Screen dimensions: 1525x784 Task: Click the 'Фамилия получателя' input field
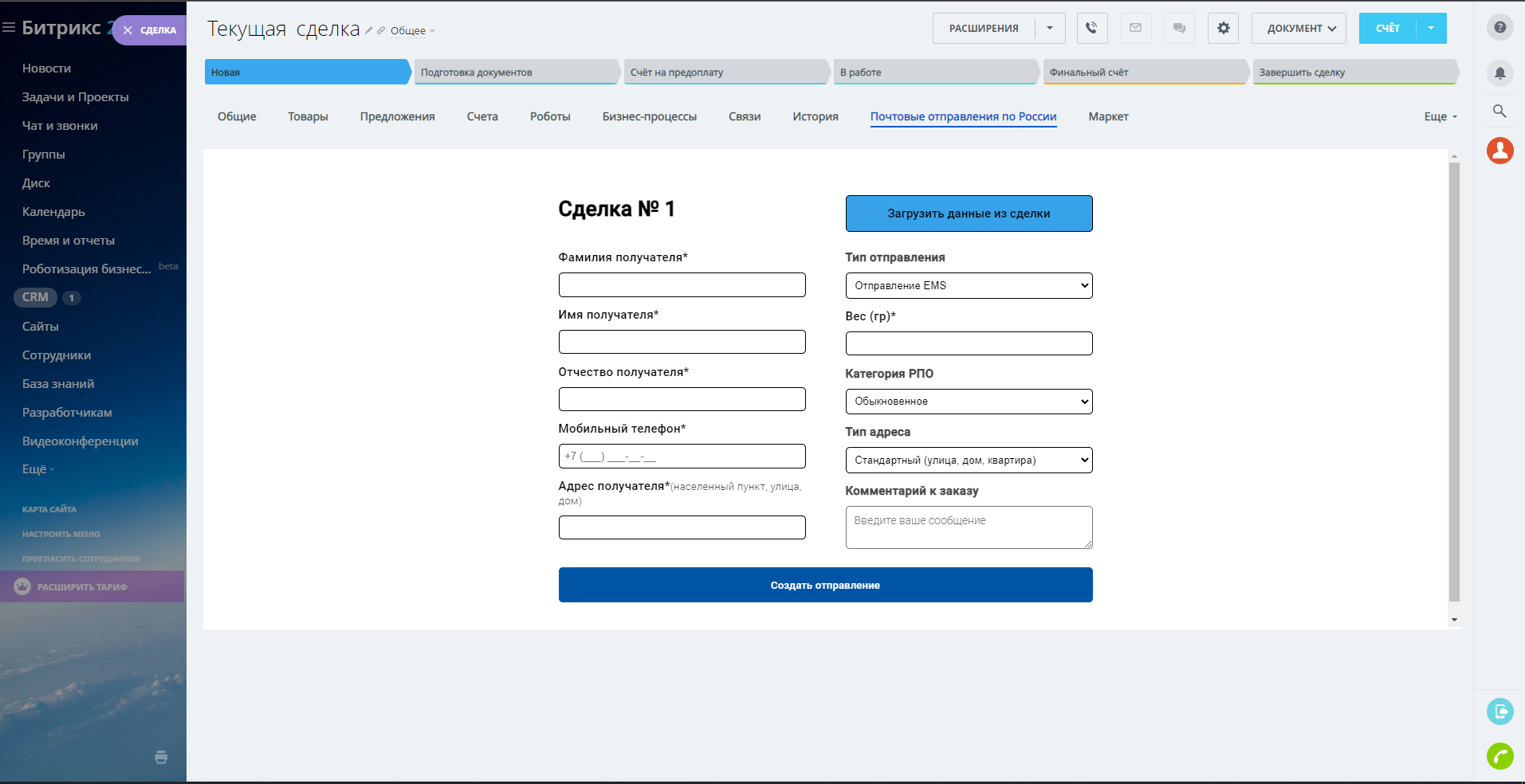(x=682, y=285)
